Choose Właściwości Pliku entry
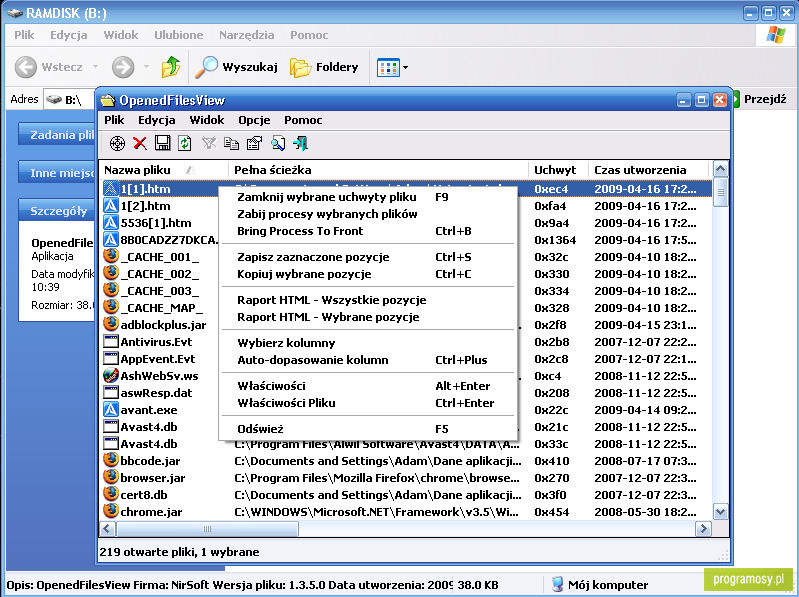Viewport: 799px width, 597px height. tap(368, 403)
